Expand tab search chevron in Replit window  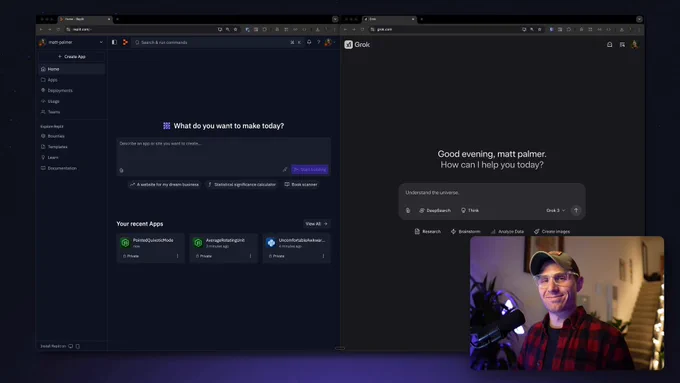pos(335,19)
